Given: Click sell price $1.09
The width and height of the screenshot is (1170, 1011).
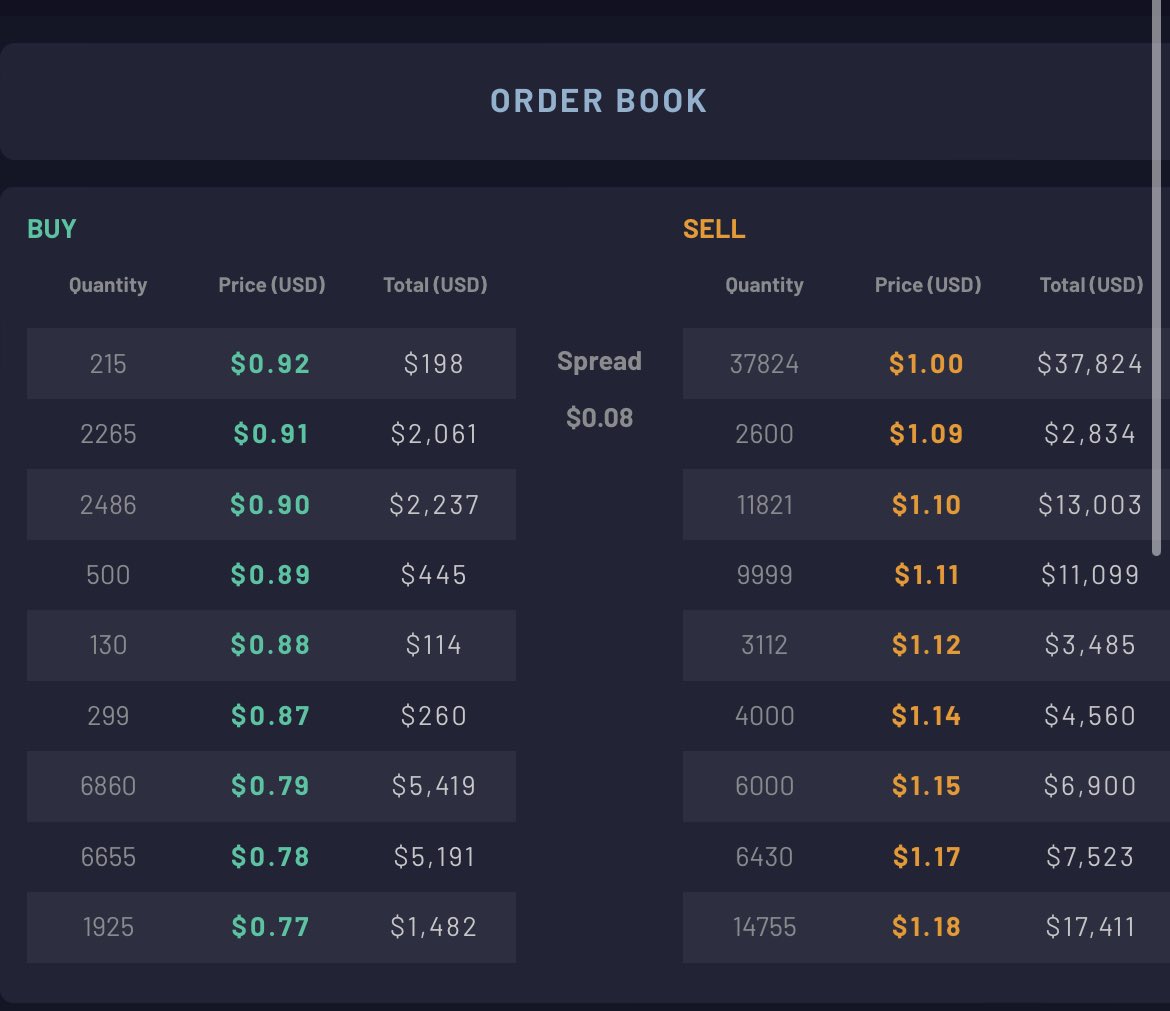Looking at the screenshot, I should click(x=926, y=433).
